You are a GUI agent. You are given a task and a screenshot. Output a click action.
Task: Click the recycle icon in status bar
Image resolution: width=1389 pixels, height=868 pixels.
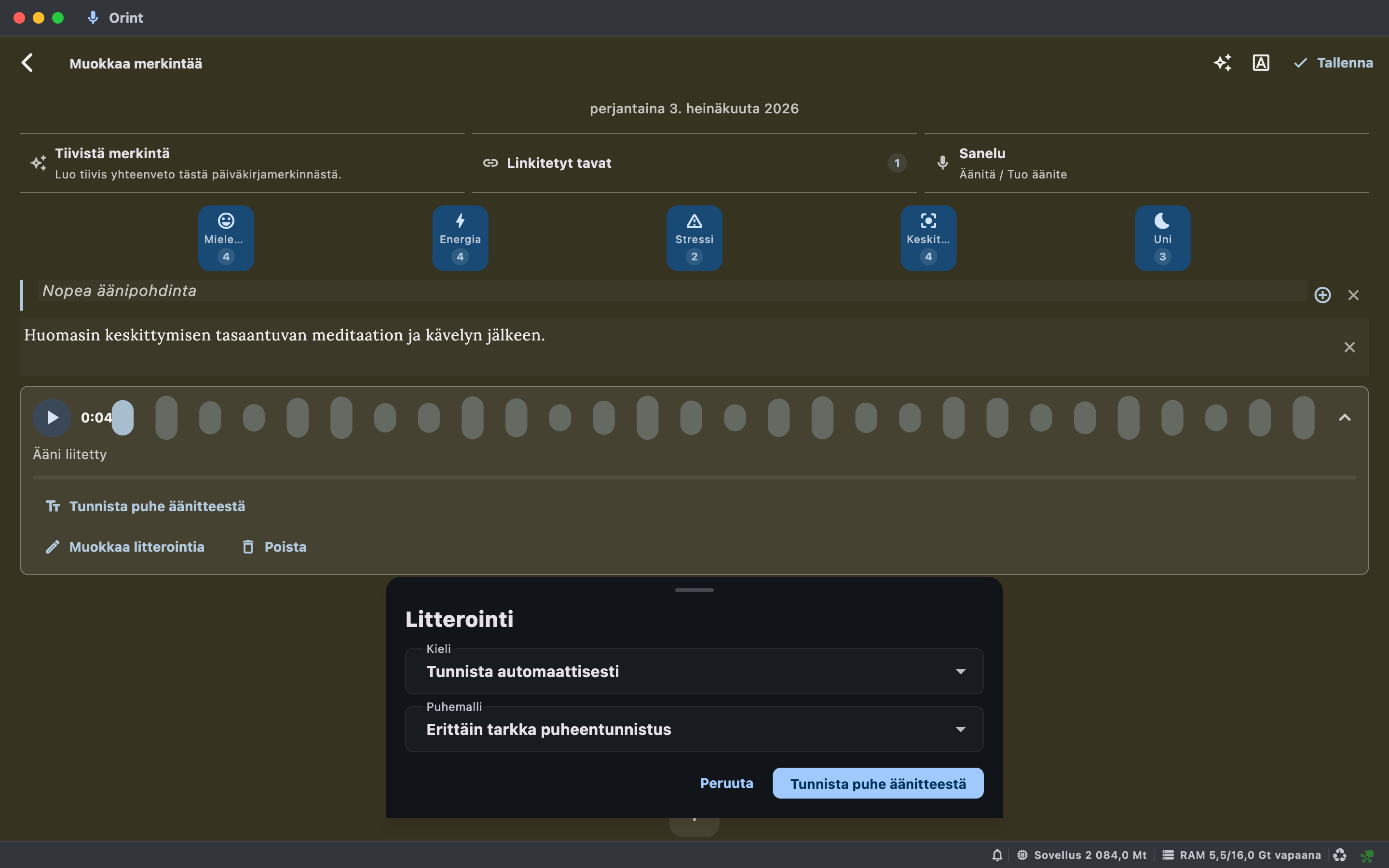tap(1340, 855)
